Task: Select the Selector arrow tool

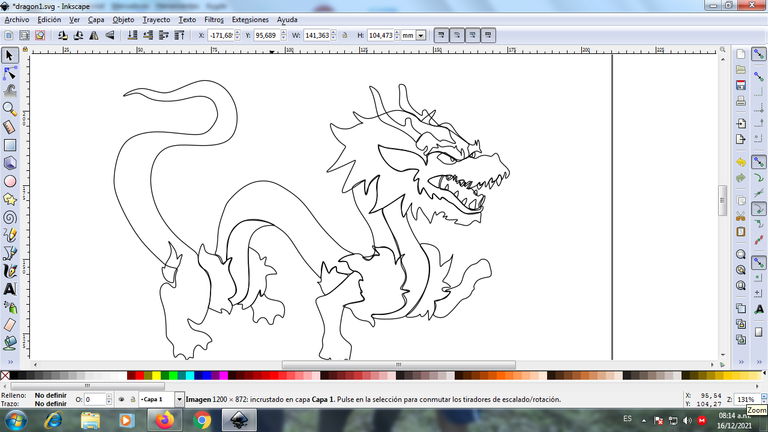Action: coord(10,55)
